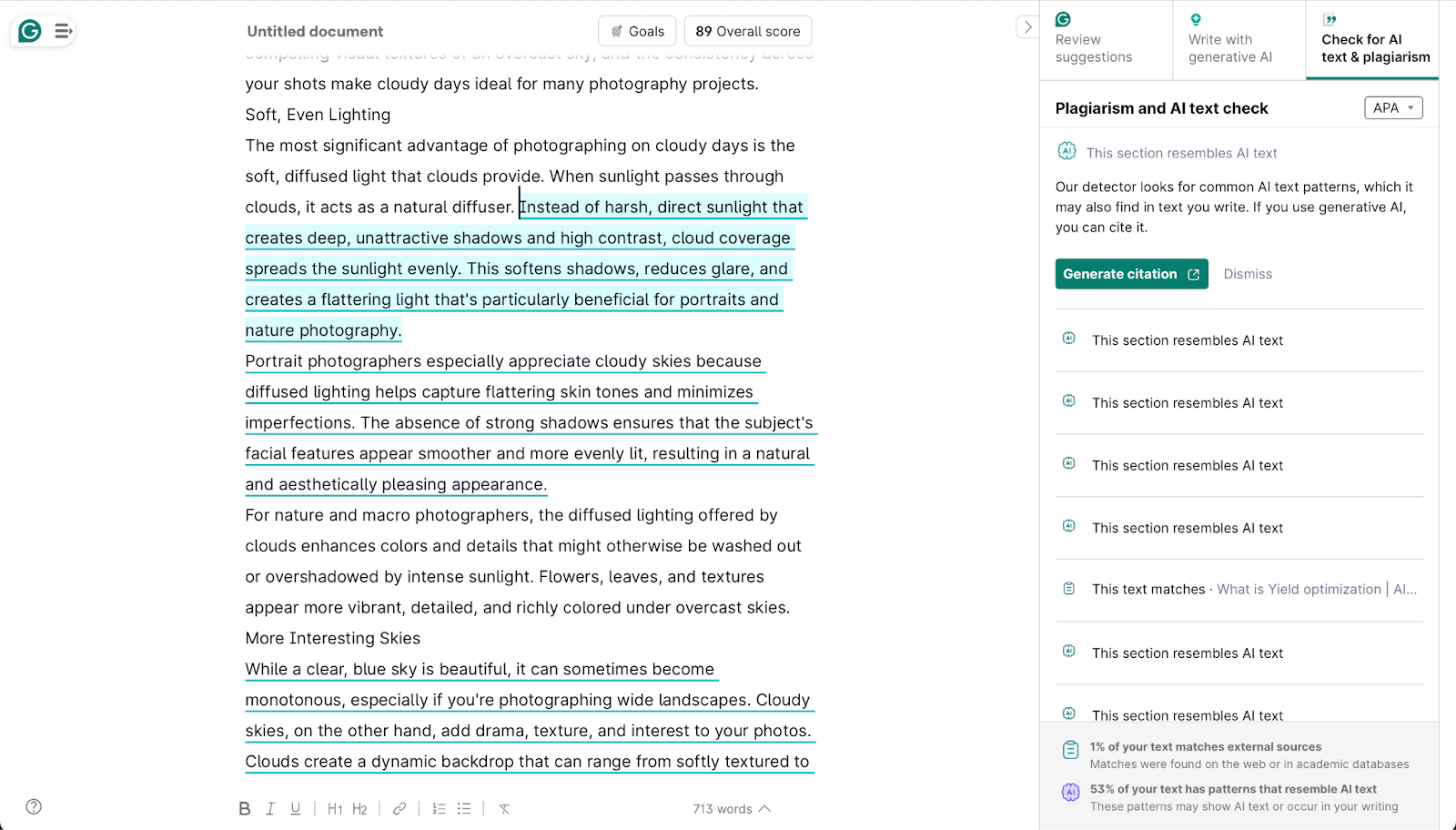Apply Heading 2 style
The width and height of the screenshot is (1456, 830).
(x=359, y=809)
